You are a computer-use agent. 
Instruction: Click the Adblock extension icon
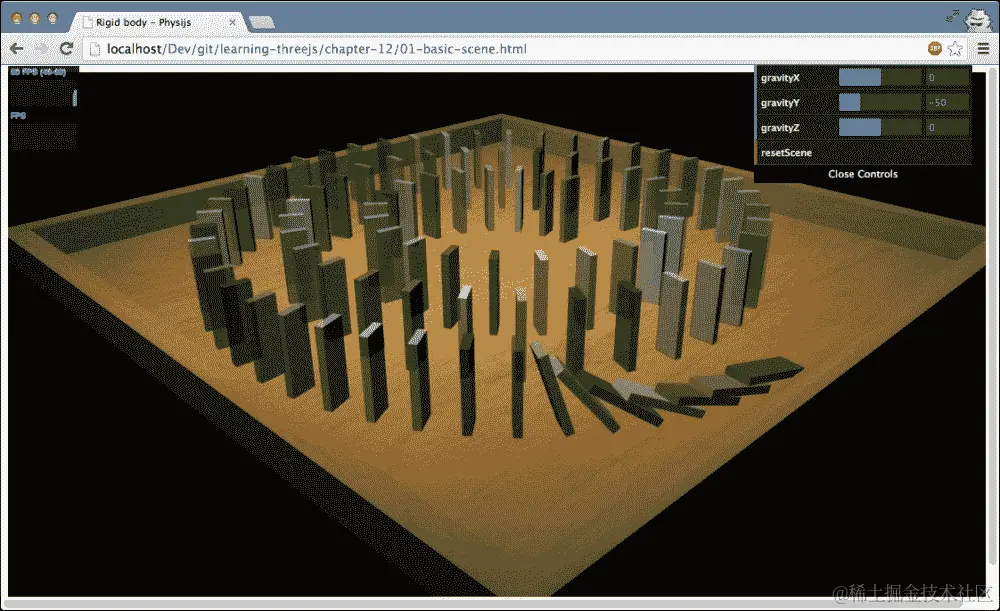point(934,48)
